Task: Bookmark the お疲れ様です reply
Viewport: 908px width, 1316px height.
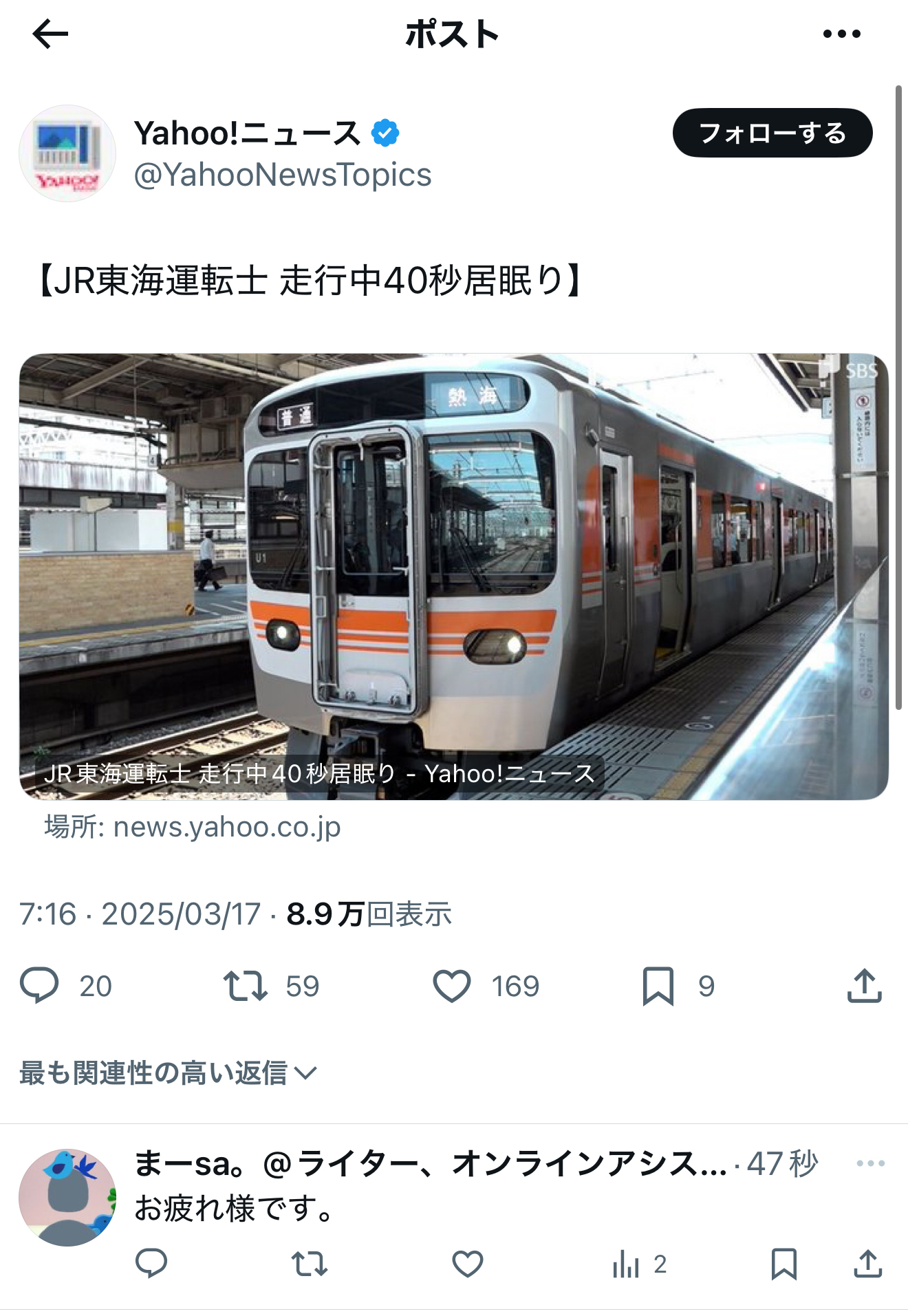Action: click(x=784, y=1264)
